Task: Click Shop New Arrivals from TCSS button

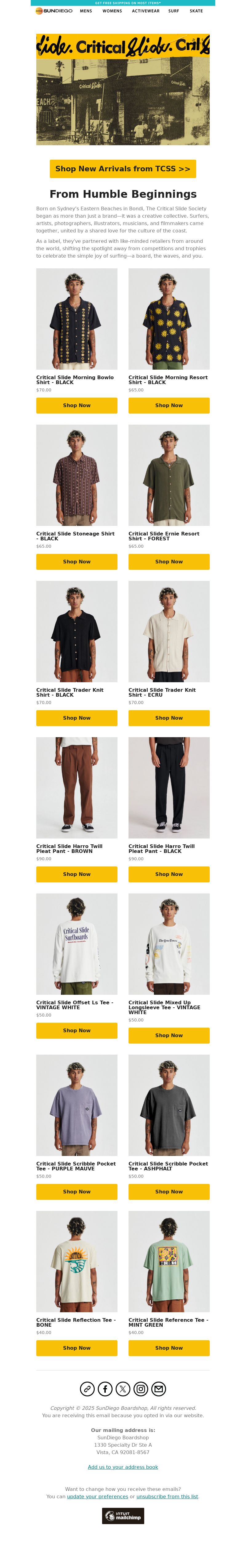Action: pyautogui.click(x=123, y=169)
